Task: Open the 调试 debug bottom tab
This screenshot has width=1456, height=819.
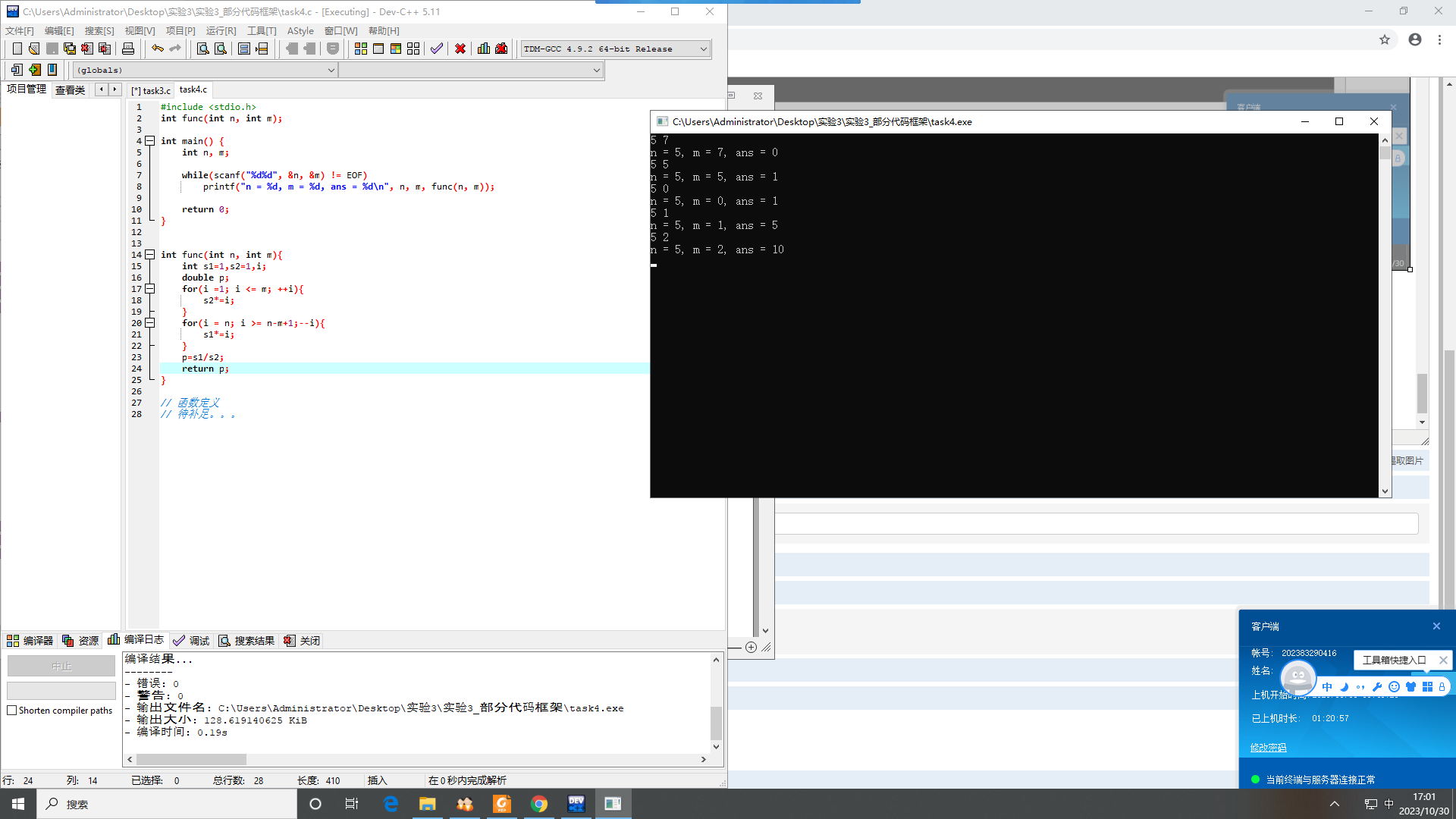Action: (x=192, y=641)
